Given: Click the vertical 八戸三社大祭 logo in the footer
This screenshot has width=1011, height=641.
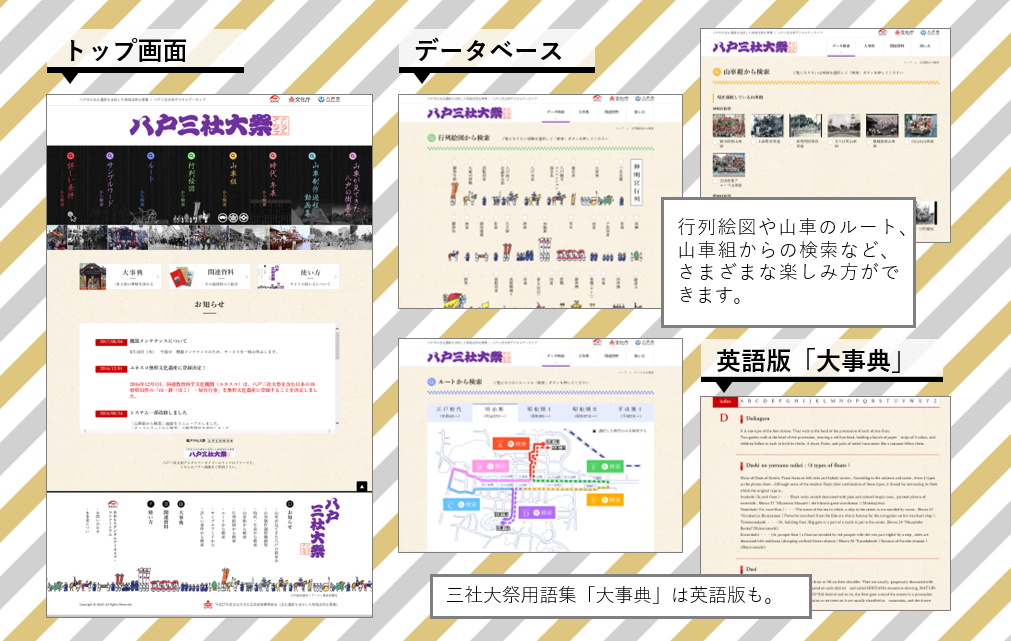Looking at the screenshot, I should [322, 527].
